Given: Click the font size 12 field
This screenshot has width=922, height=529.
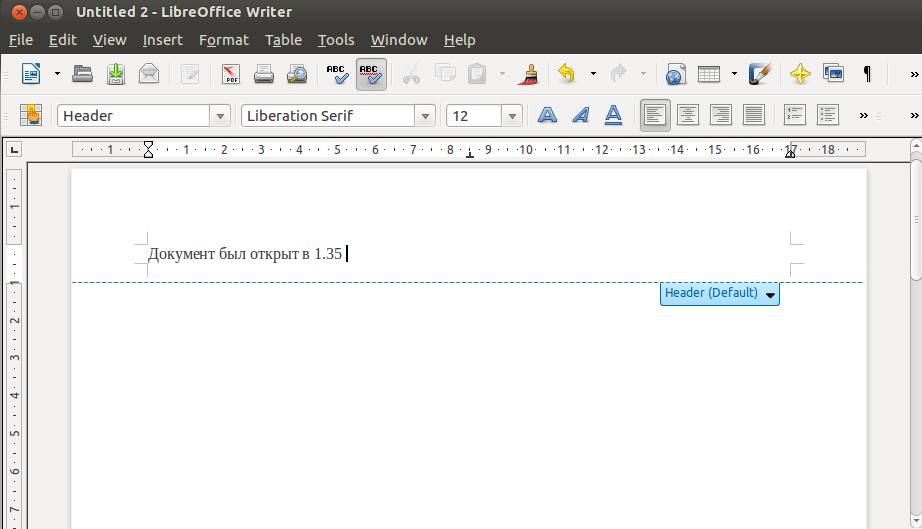Looking at the screenshot, I should pos(474,115).
